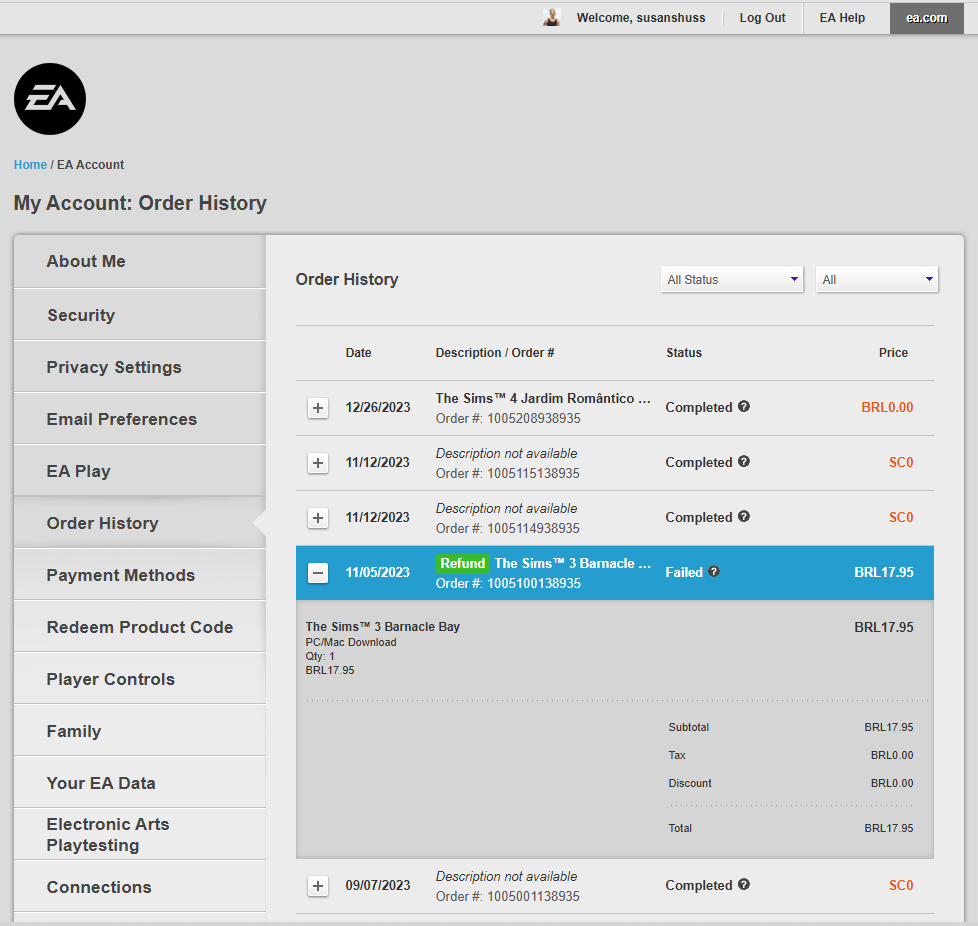Click the Home breadcrumb link
Screen dimensions: 978x926
[30, 165]
